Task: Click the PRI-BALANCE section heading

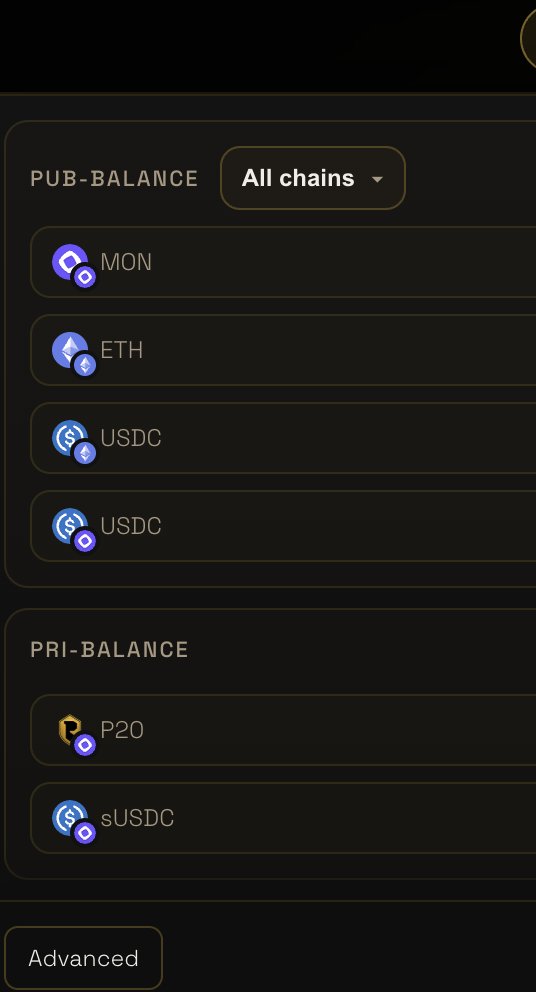Action: [109, 650]
